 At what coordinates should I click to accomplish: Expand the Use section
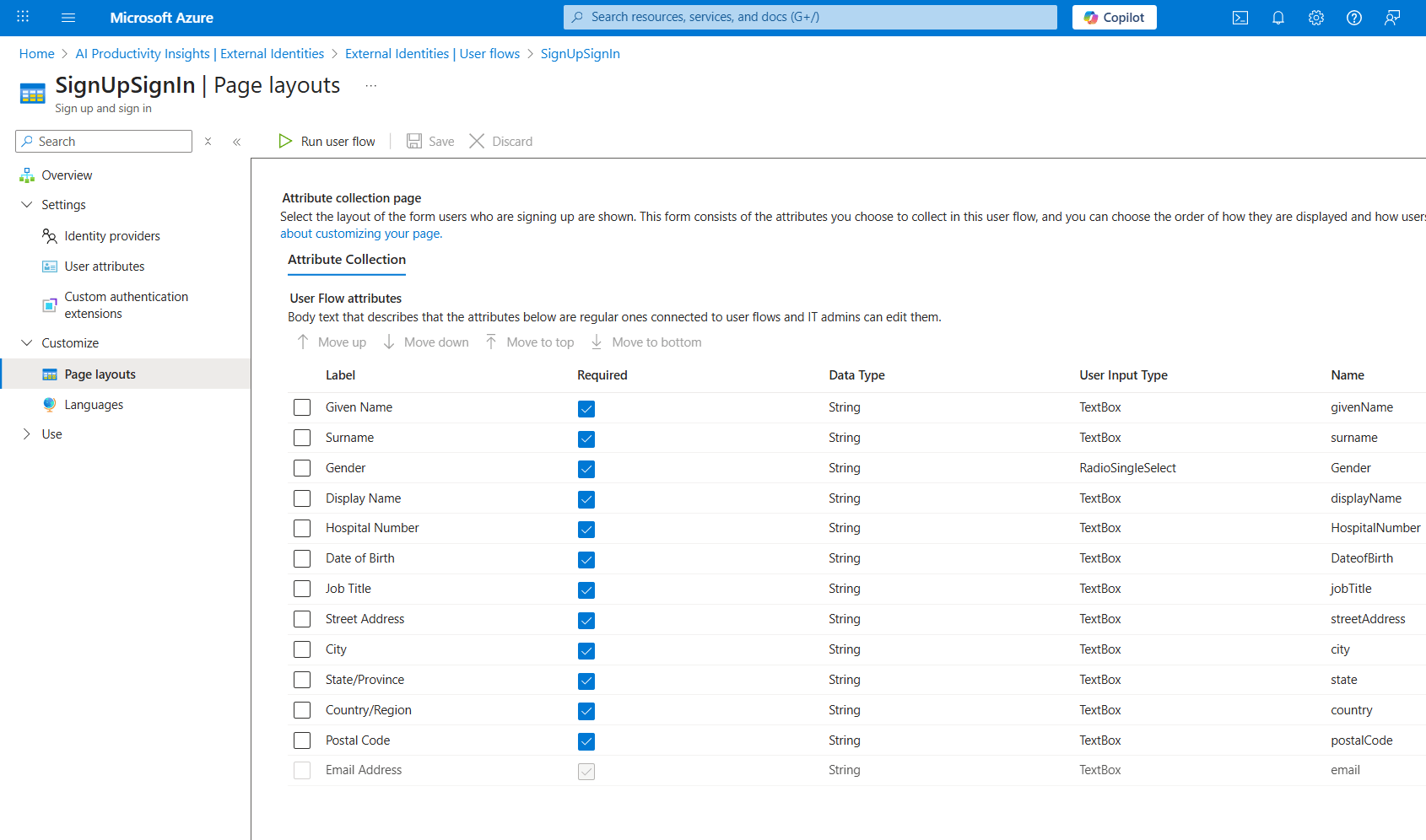coord(27,434)
